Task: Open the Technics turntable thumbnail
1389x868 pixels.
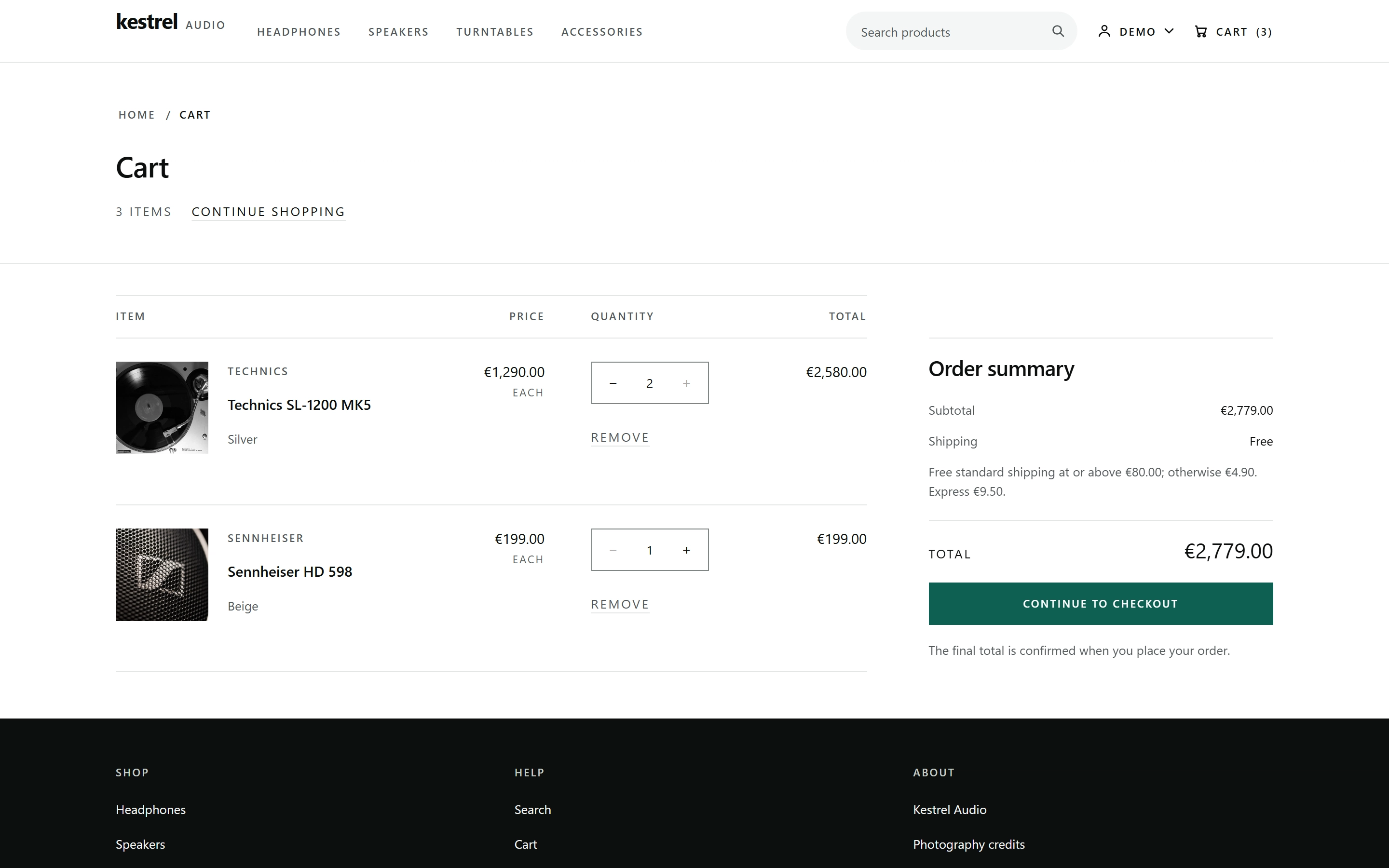Action: point(162,407)
